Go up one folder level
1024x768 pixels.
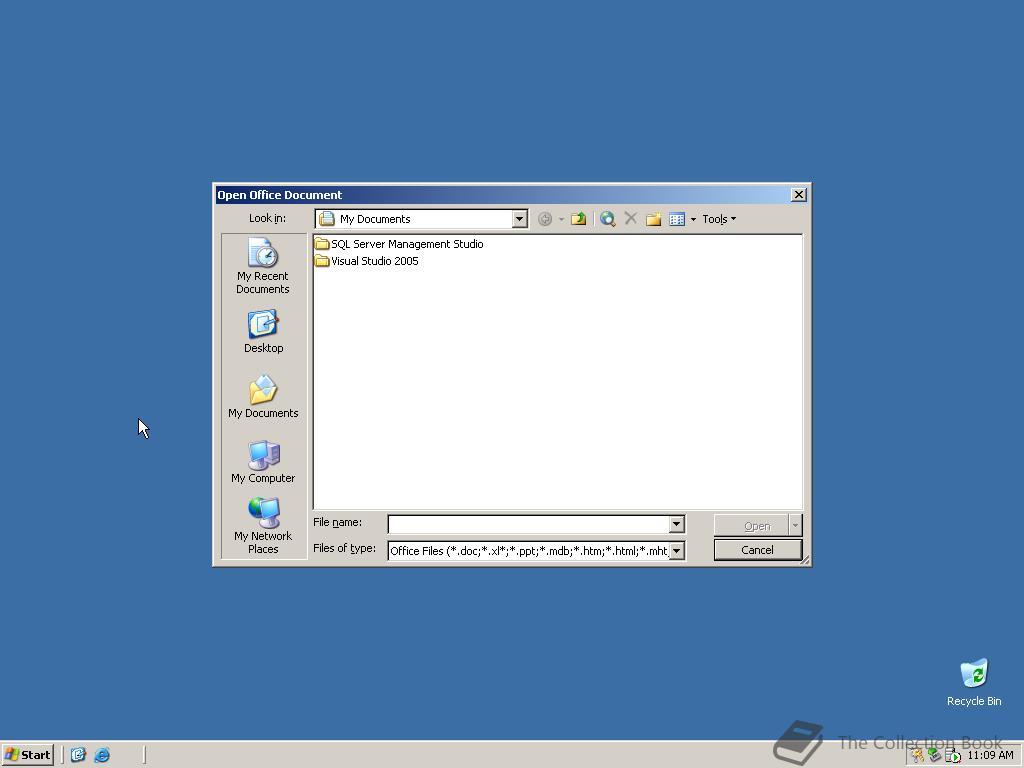point(578,219)
